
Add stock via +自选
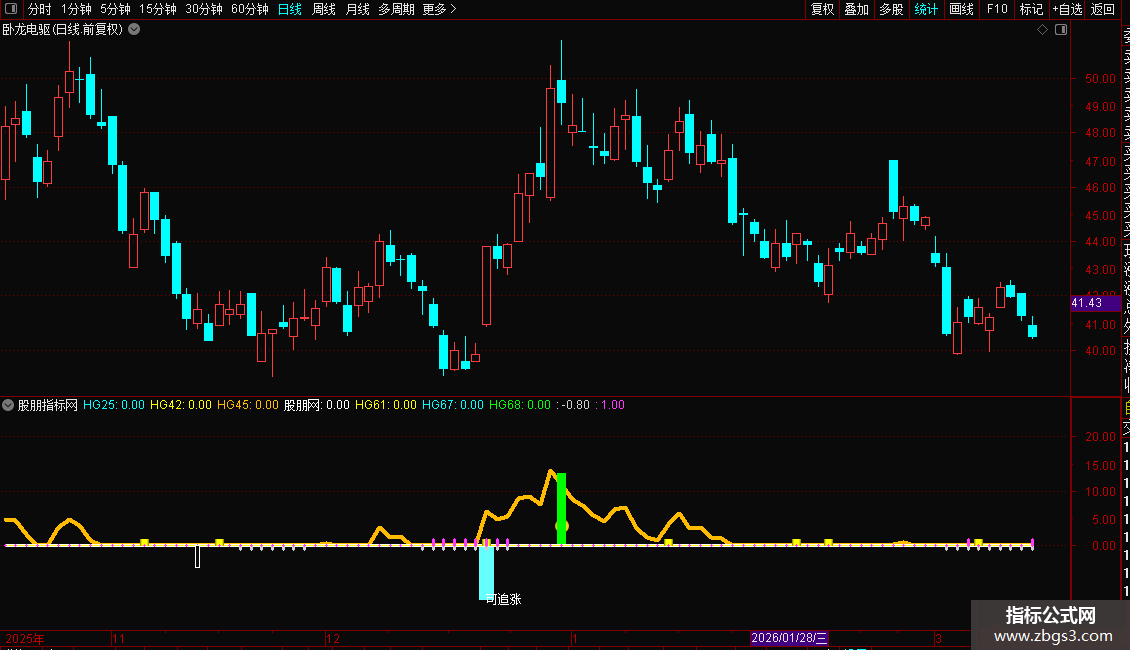[x=1067, y=9]
